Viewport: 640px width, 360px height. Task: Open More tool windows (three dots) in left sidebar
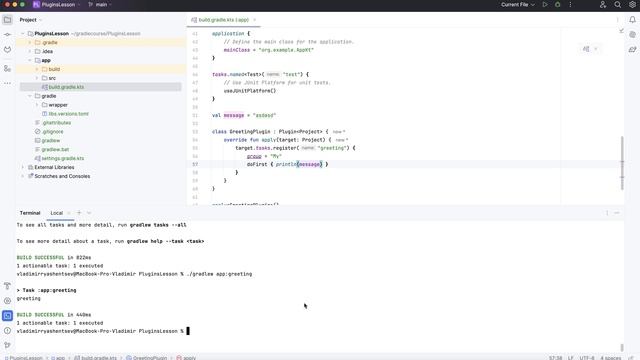click(x=7, y=83)
